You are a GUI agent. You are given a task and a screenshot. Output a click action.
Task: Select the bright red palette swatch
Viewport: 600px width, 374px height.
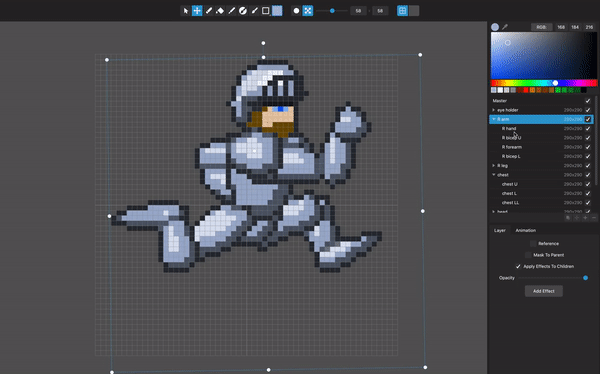point(526,90)
